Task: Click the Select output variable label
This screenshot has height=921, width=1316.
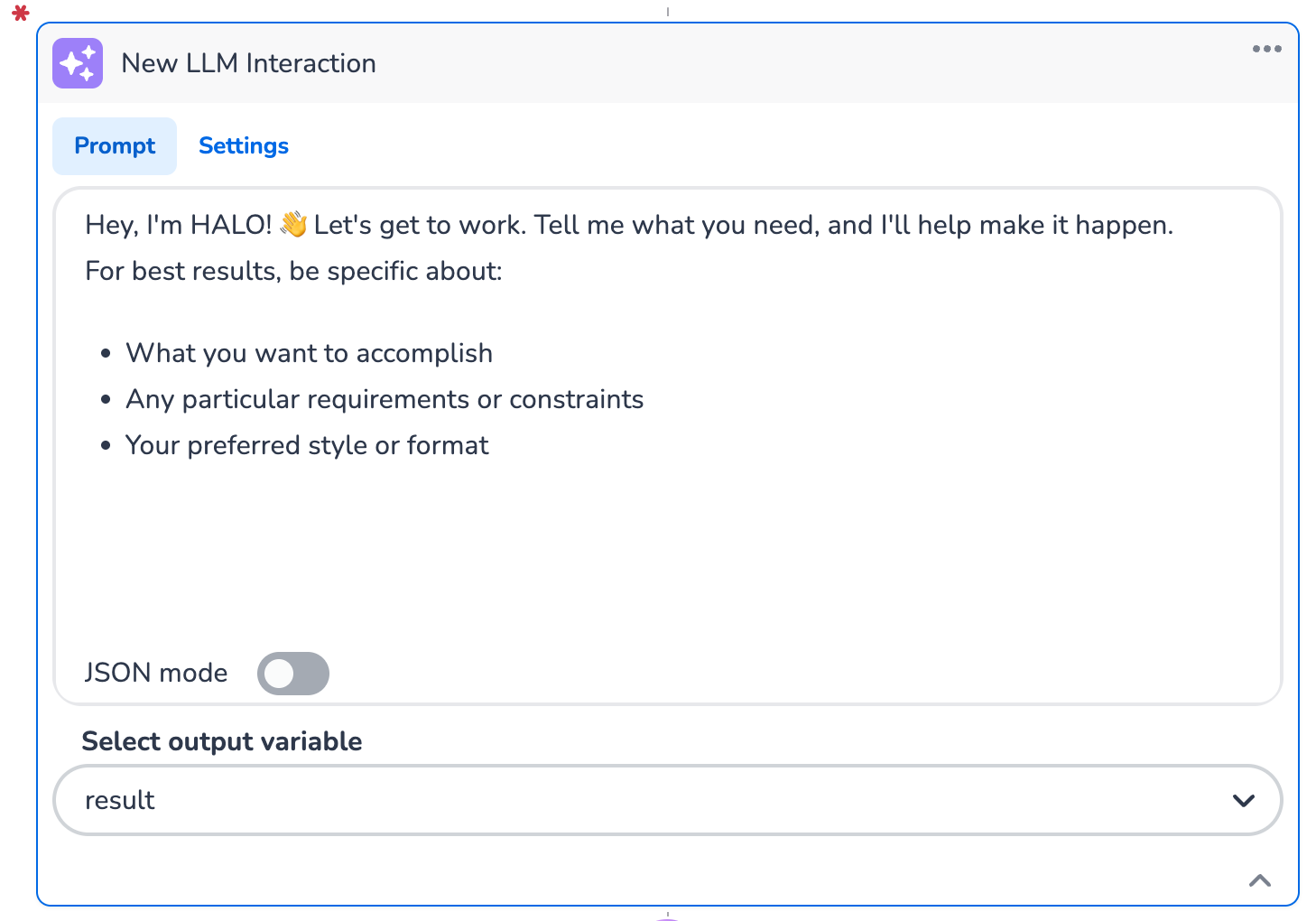Action: pyautogui.click(x=221, y=741)
